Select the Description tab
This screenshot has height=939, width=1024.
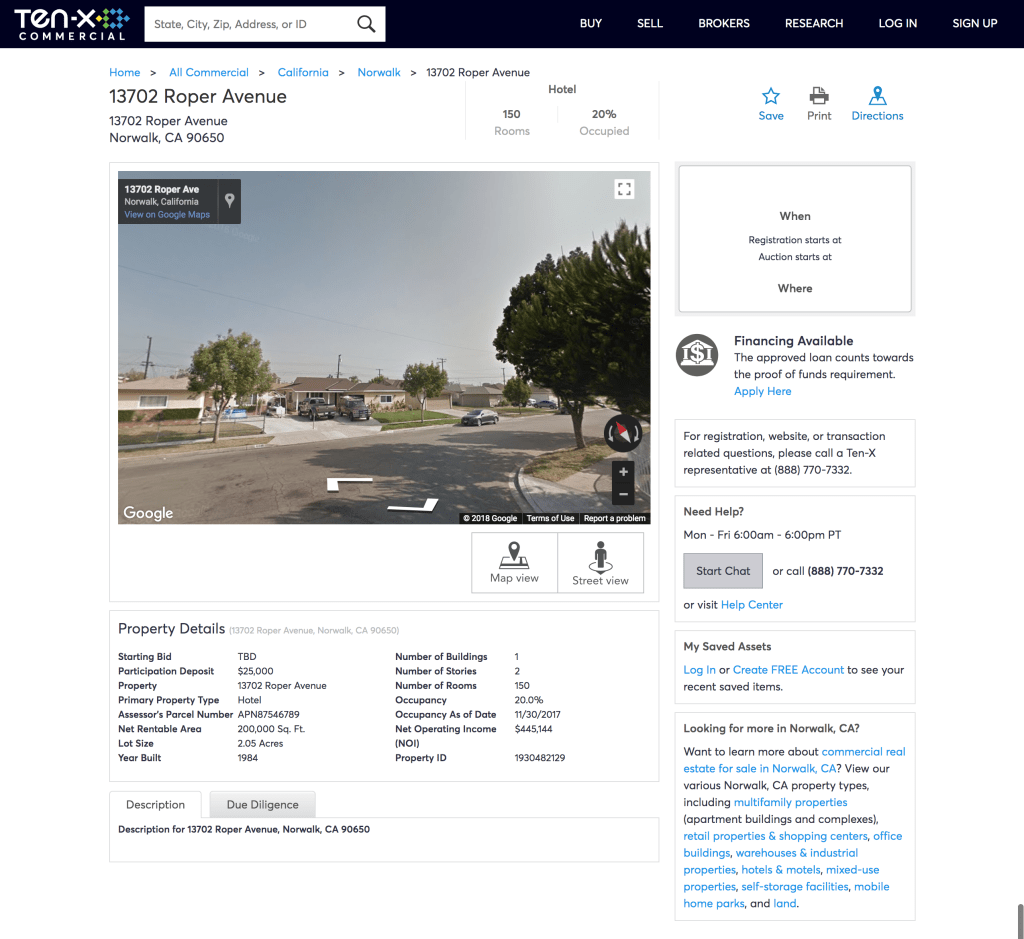click(x=155, y=804)
